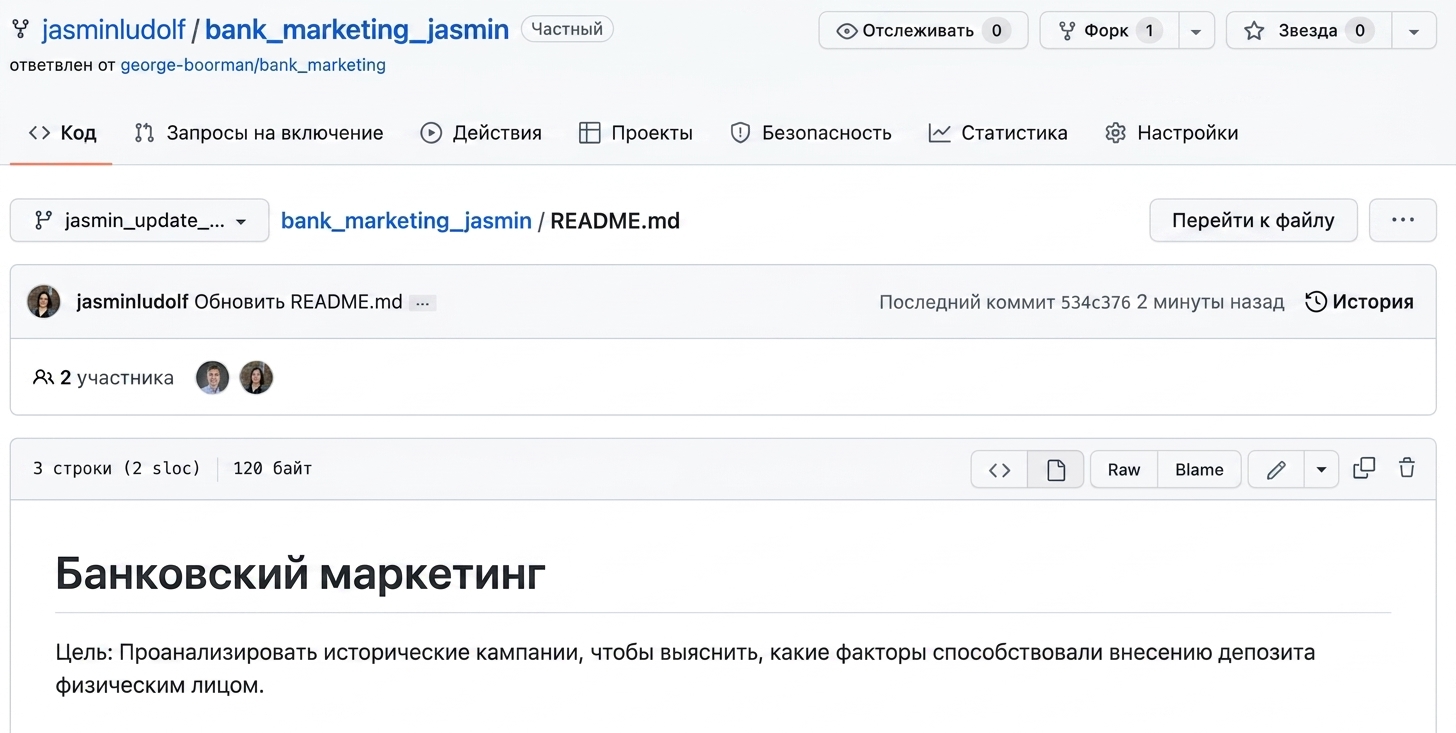The height and width of the screenshot is (733, 1456).
Task: Open the Статистика tab
Action: pos(998,133)
